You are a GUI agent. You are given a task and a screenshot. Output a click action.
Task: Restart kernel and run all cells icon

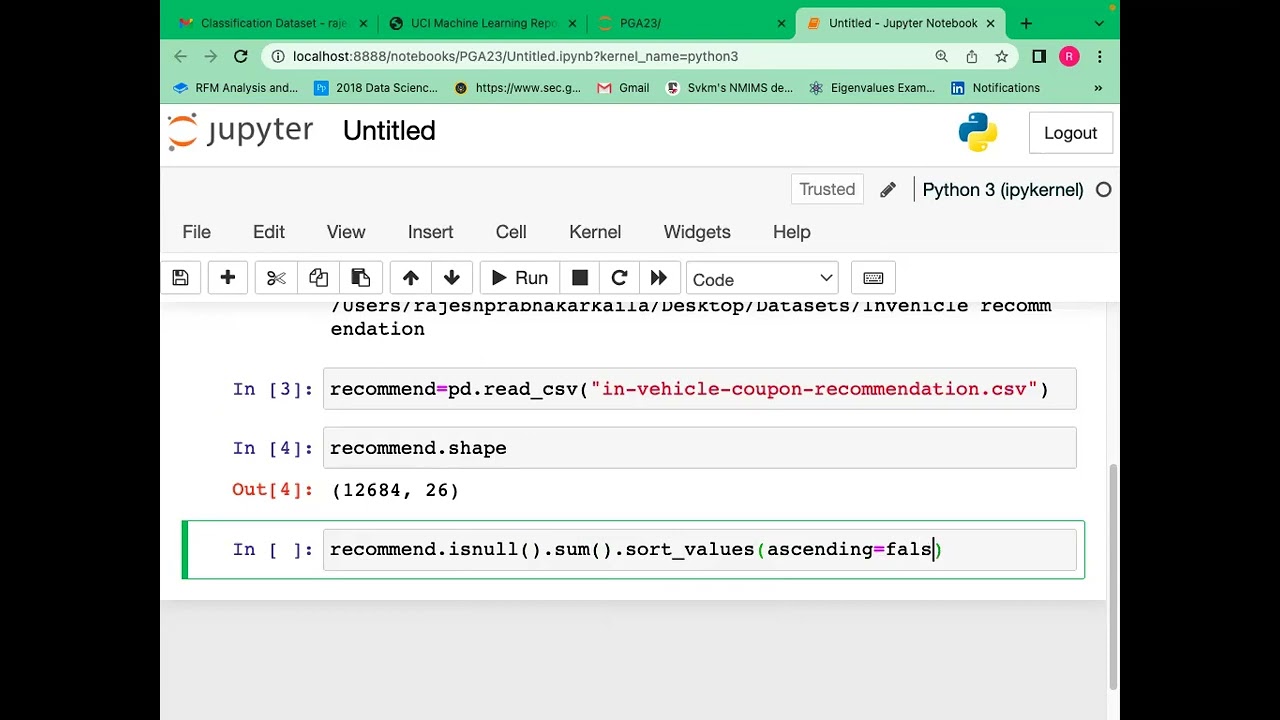click(x=658, y=278)
